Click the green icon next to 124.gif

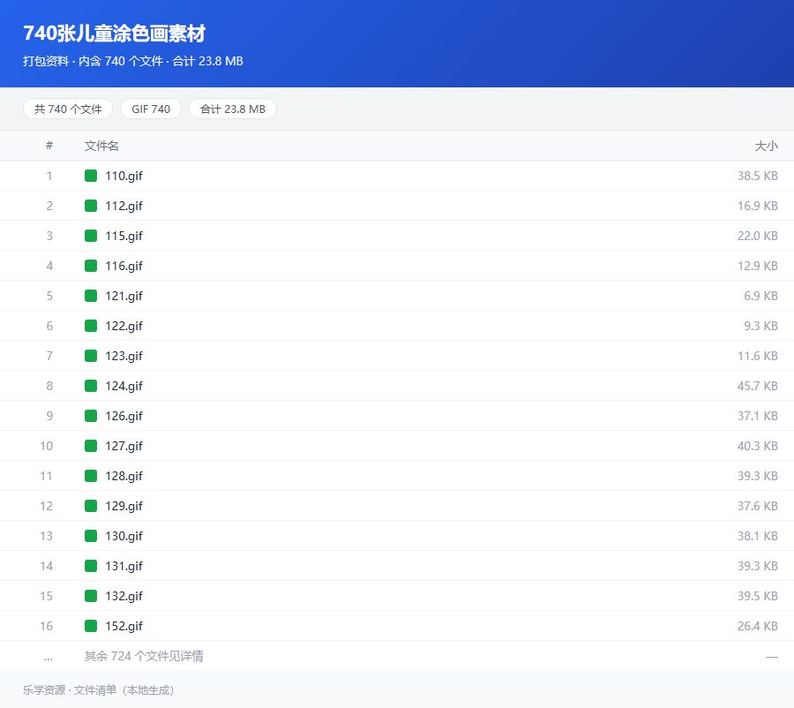(x=91, y=386)
